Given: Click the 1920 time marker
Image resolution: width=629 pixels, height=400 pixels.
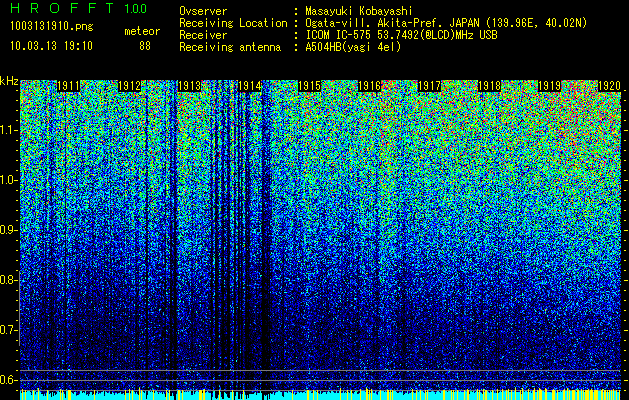Looking at the screenshot, I should [x=609, y=86].
